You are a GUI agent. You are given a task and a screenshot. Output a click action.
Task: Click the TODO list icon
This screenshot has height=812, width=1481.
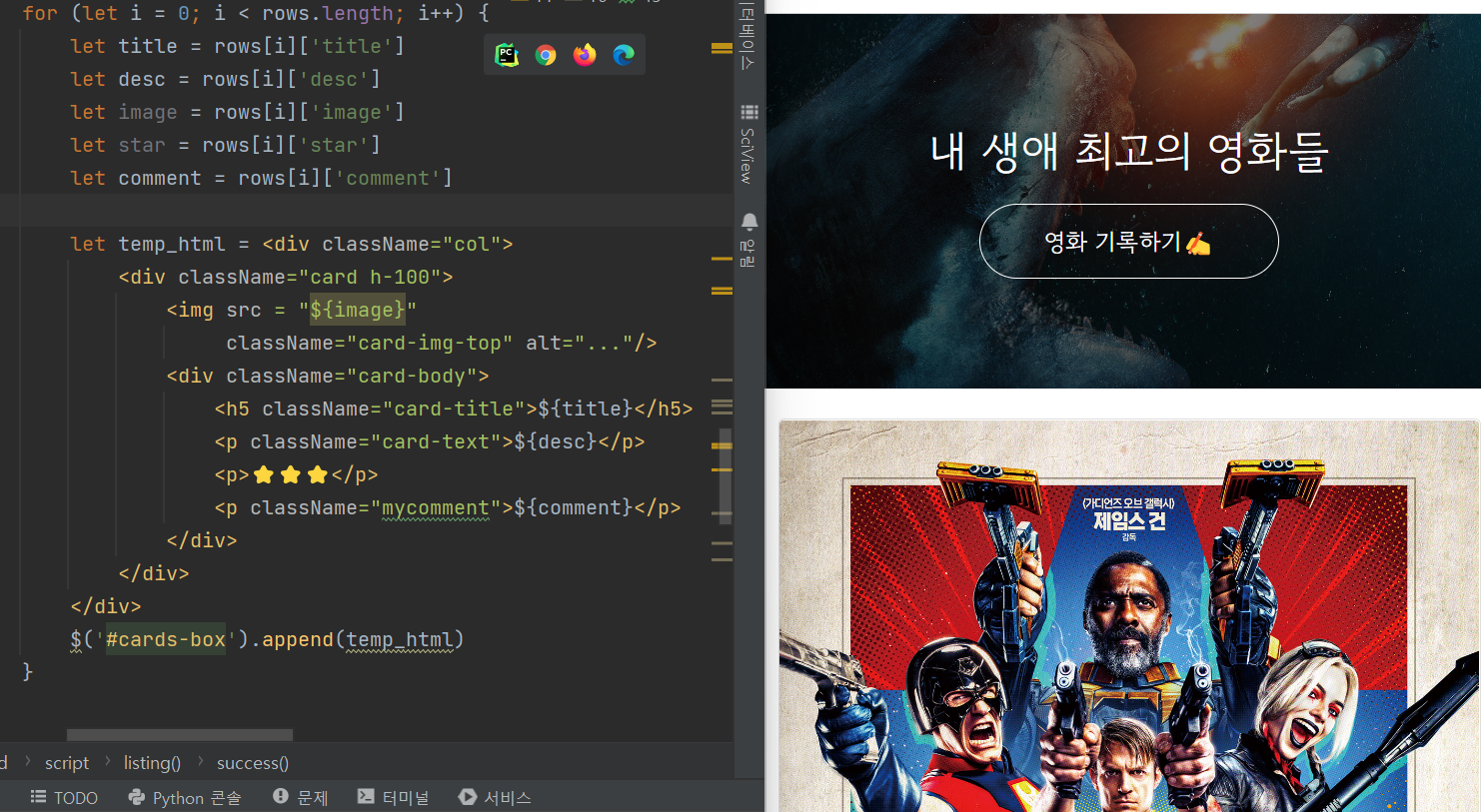pyautogui.click(x=38, y=797)
